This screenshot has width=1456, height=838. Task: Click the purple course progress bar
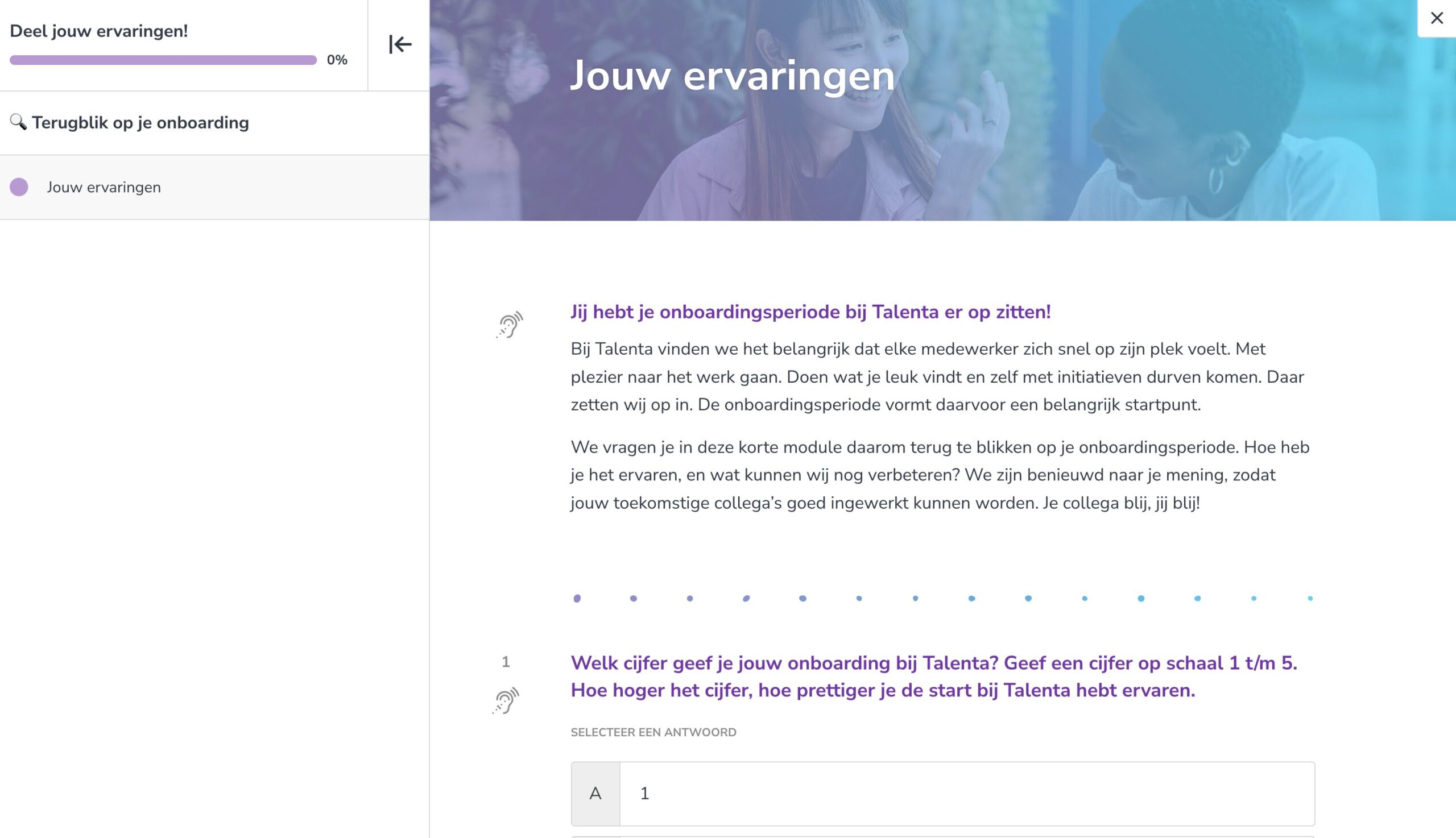[163, 60]
